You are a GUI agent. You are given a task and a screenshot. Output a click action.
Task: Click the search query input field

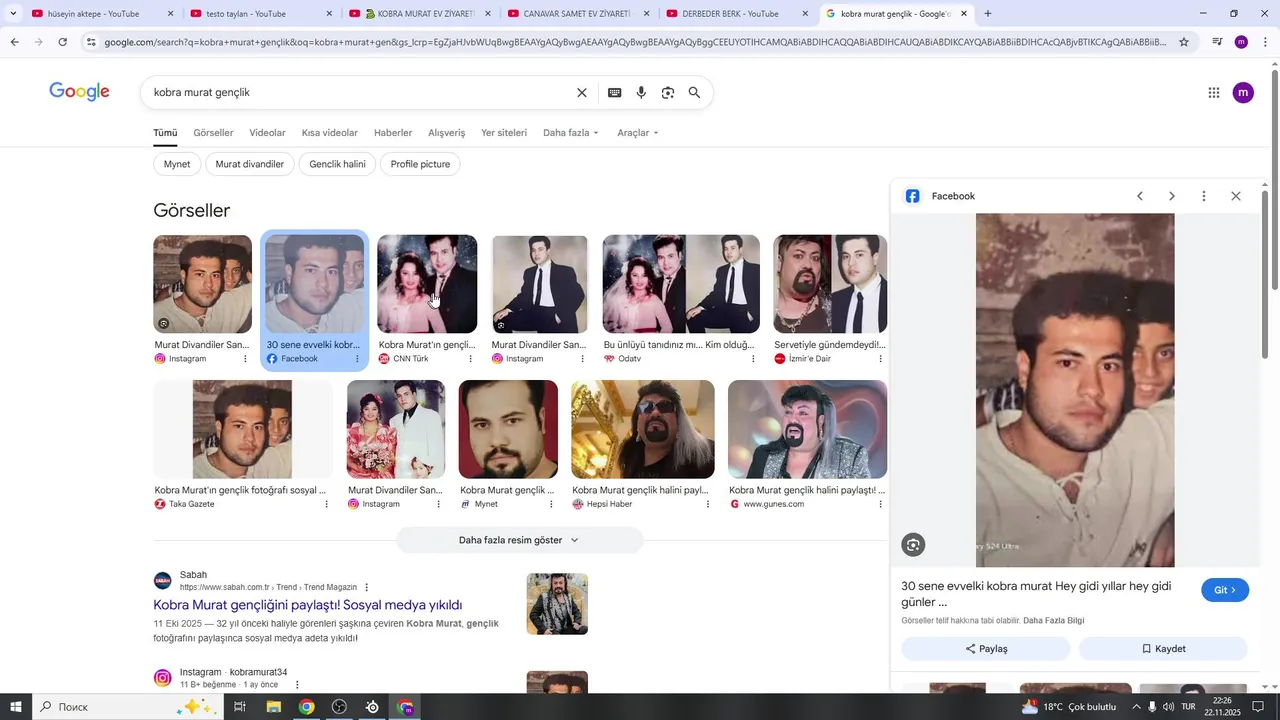[x=360, y=93]
